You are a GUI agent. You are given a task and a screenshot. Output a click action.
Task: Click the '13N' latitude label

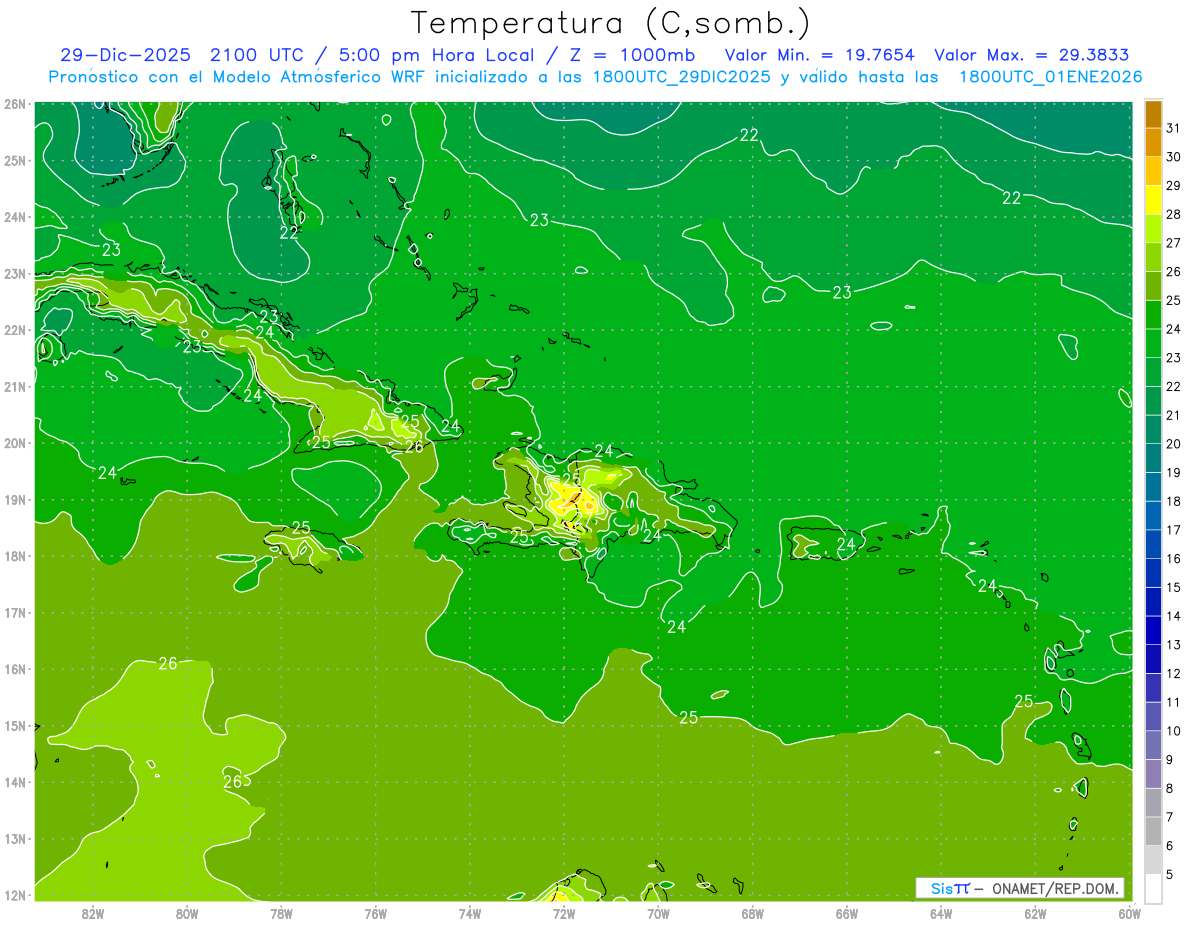point(15,838)
